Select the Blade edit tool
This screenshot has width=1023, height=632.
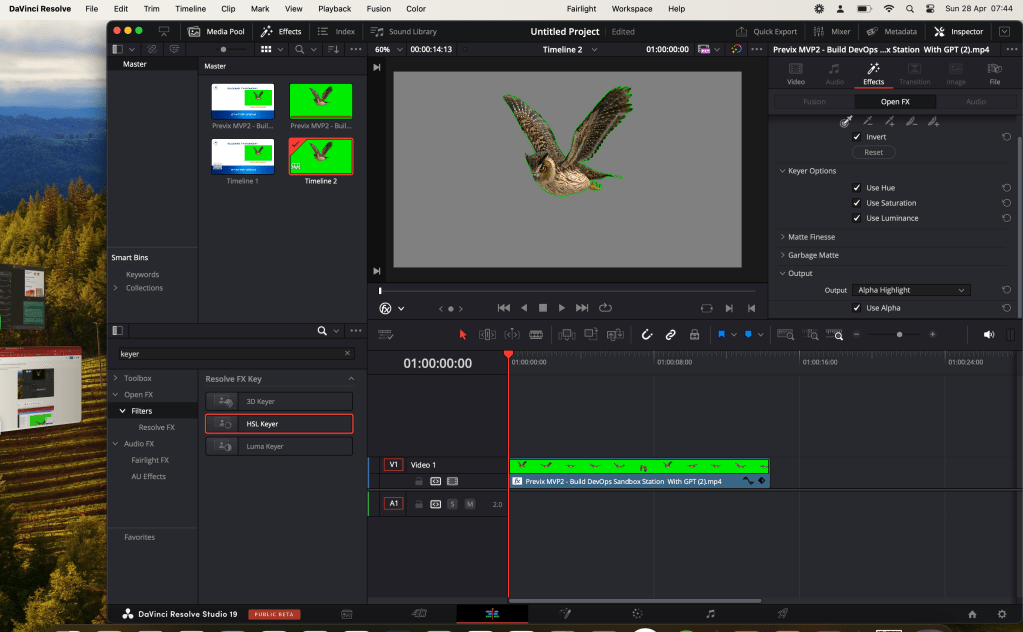tap(536, 335)
